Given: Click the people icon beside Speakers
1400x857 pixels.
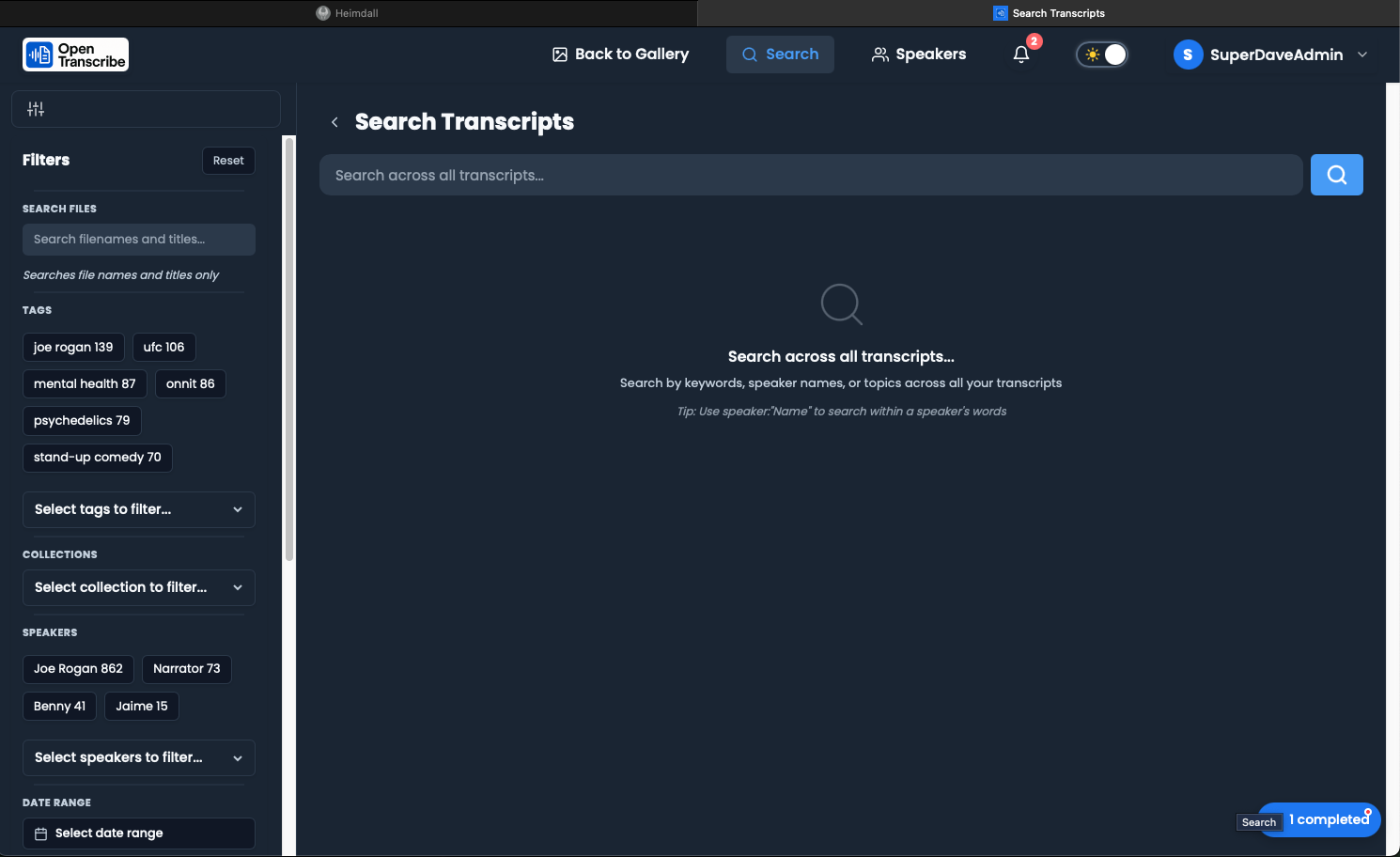Looking at the screenshot, I should (x=879, y=55).
